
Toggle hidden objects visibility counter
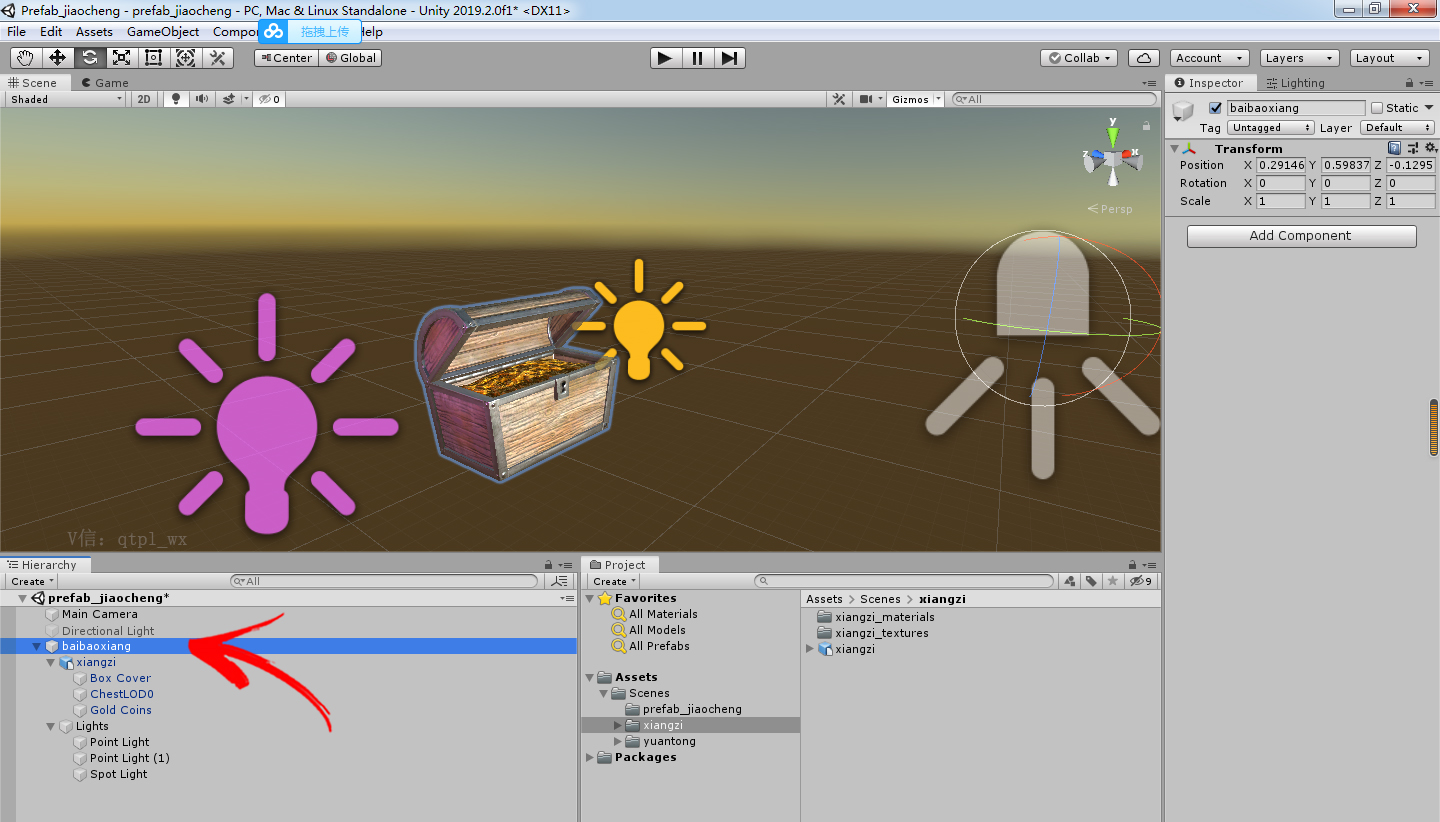click(269, 99)
